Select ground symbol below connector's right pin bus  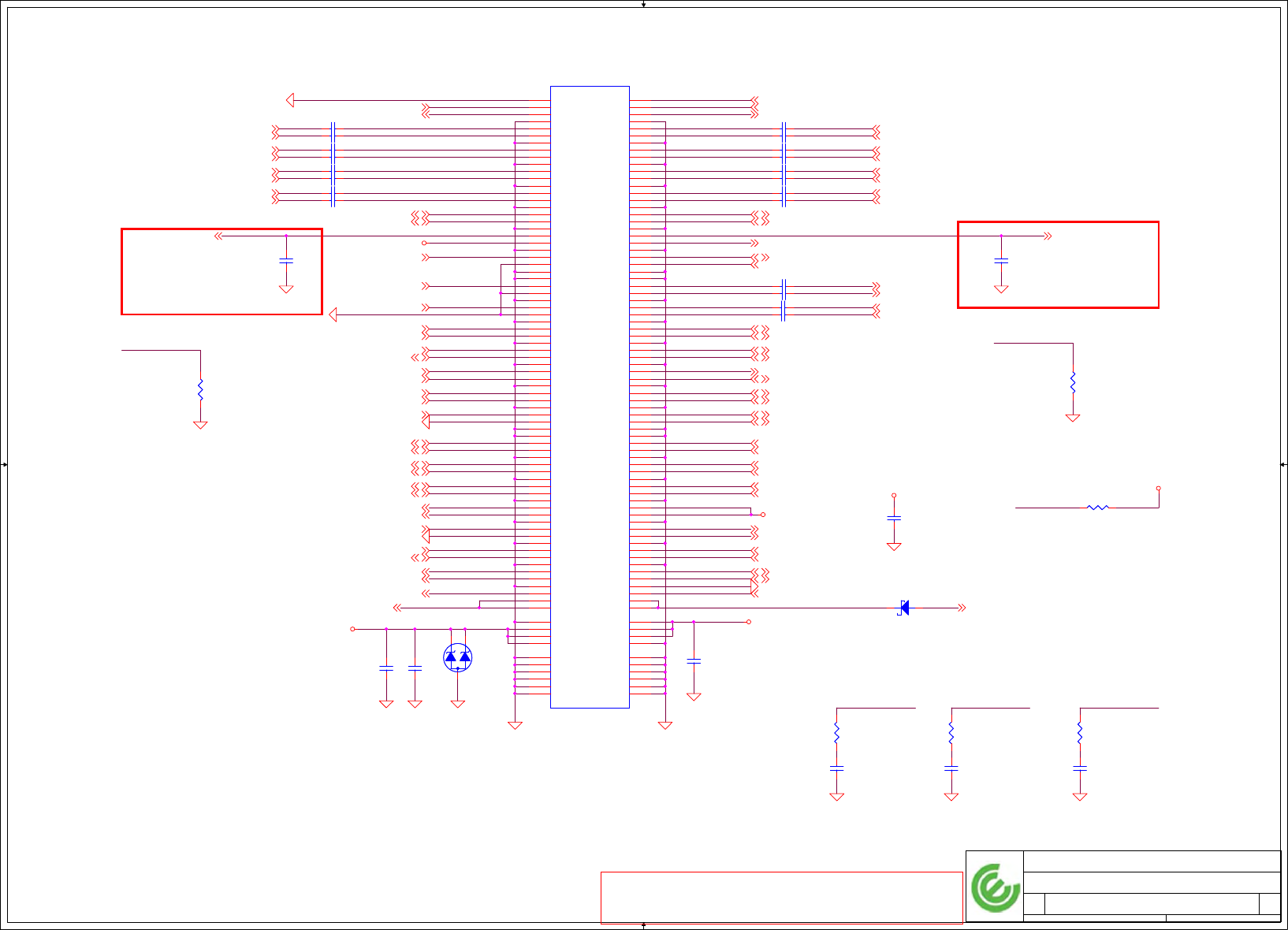(665, 725)
